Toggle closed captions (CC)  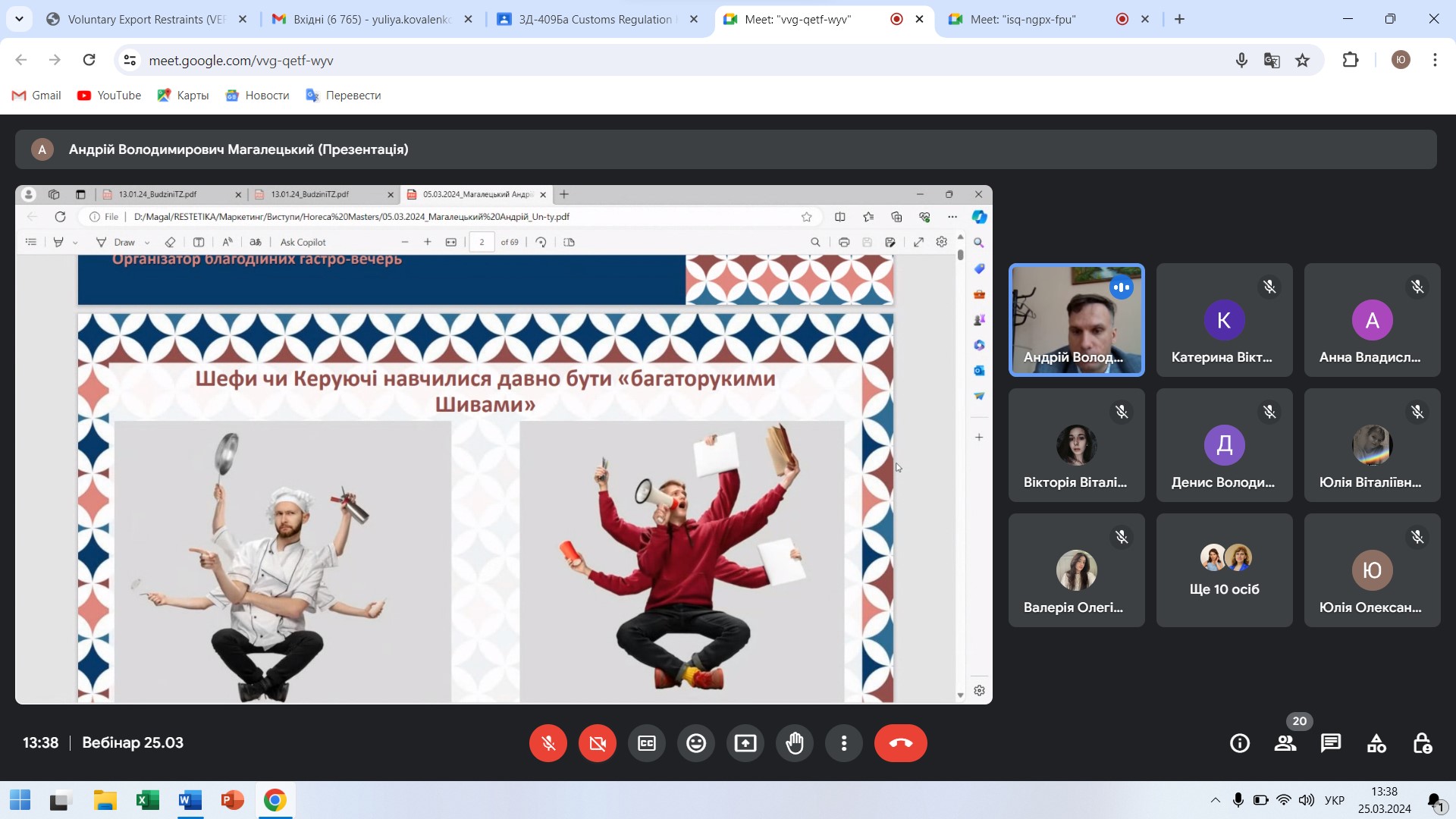pos(646,743)
